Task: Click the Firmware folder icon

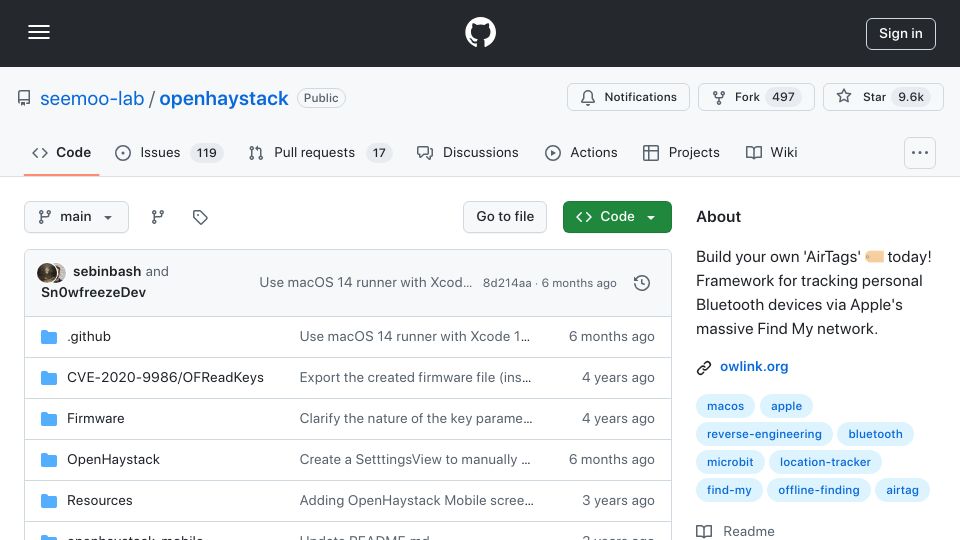Action: coord(49,419)
